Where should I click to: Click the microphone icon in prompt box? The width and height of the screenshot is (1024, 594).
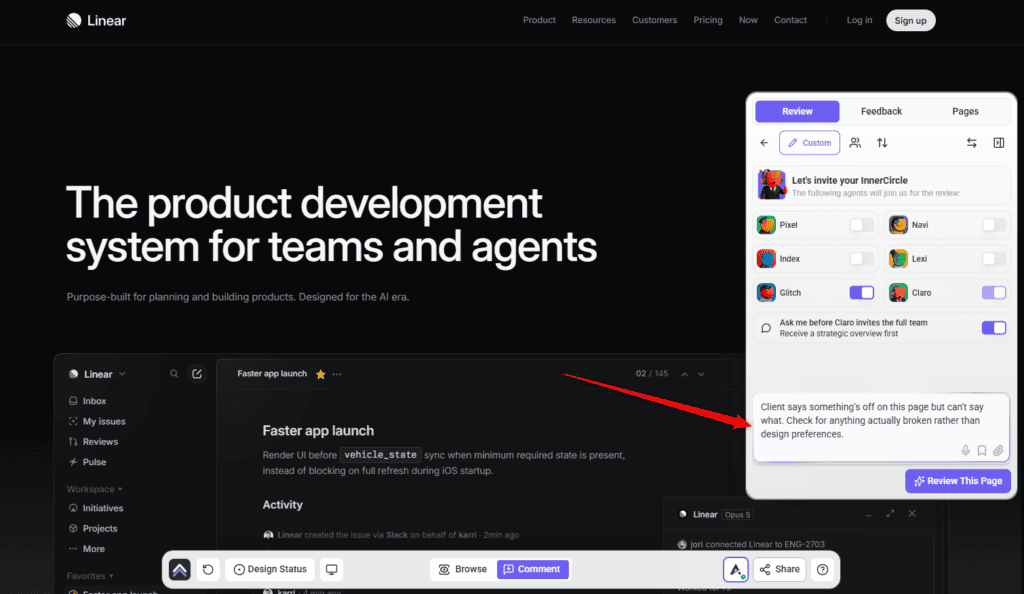coord(965,450)
